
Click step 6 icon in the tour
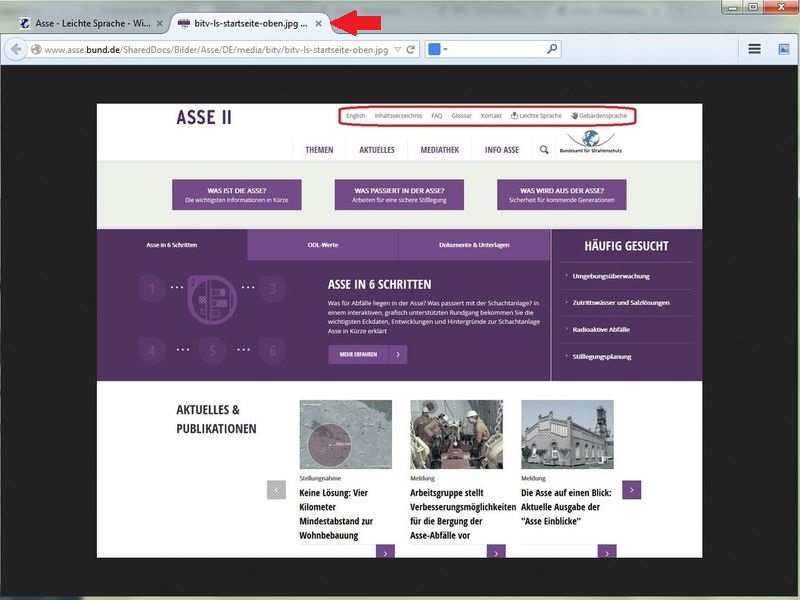pos(272,351)
